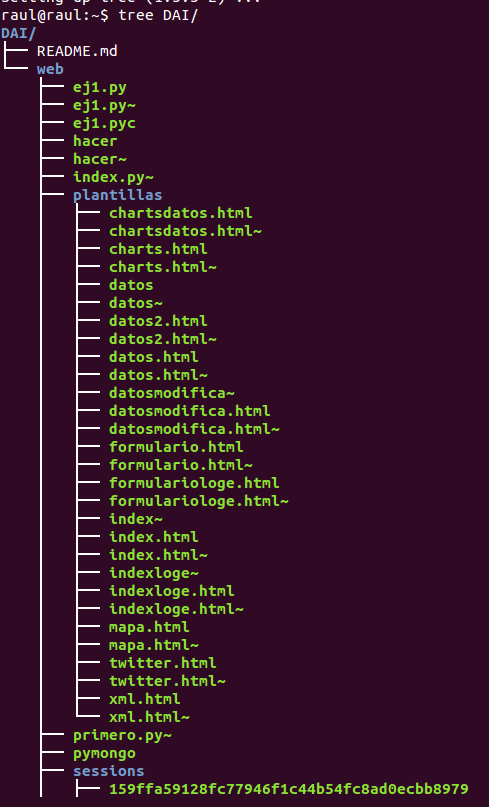Select the formulario.html entry
This screenshot has height=807, width=489.
point(176,447)
